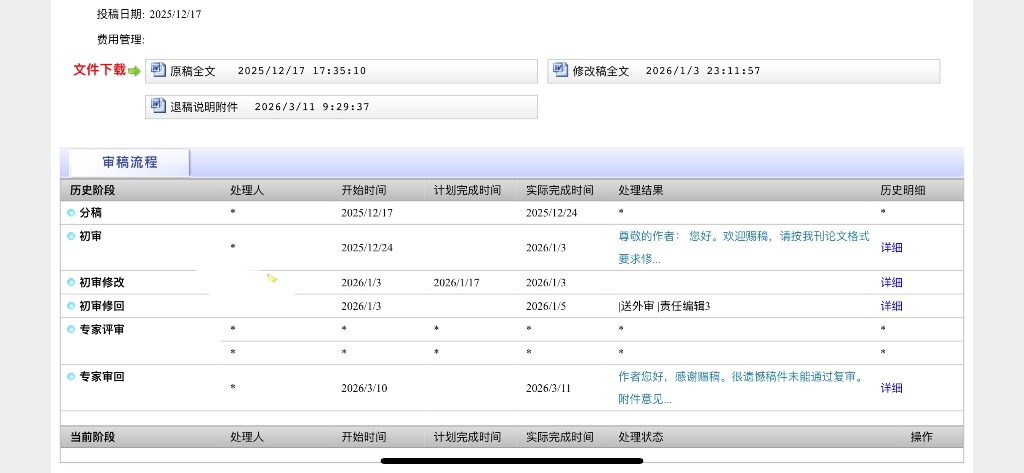Expand the 专家审回 stage bullet
The height and width of the screenshot is (473, 1024).
71,377
